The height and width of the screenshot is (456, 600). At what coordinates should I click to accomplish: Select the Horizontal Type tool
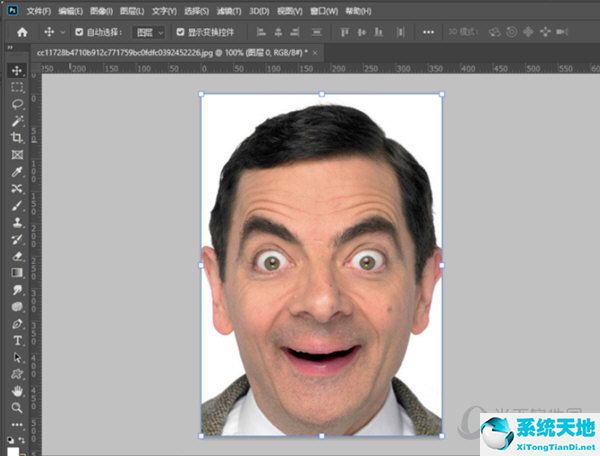point(17,340)
